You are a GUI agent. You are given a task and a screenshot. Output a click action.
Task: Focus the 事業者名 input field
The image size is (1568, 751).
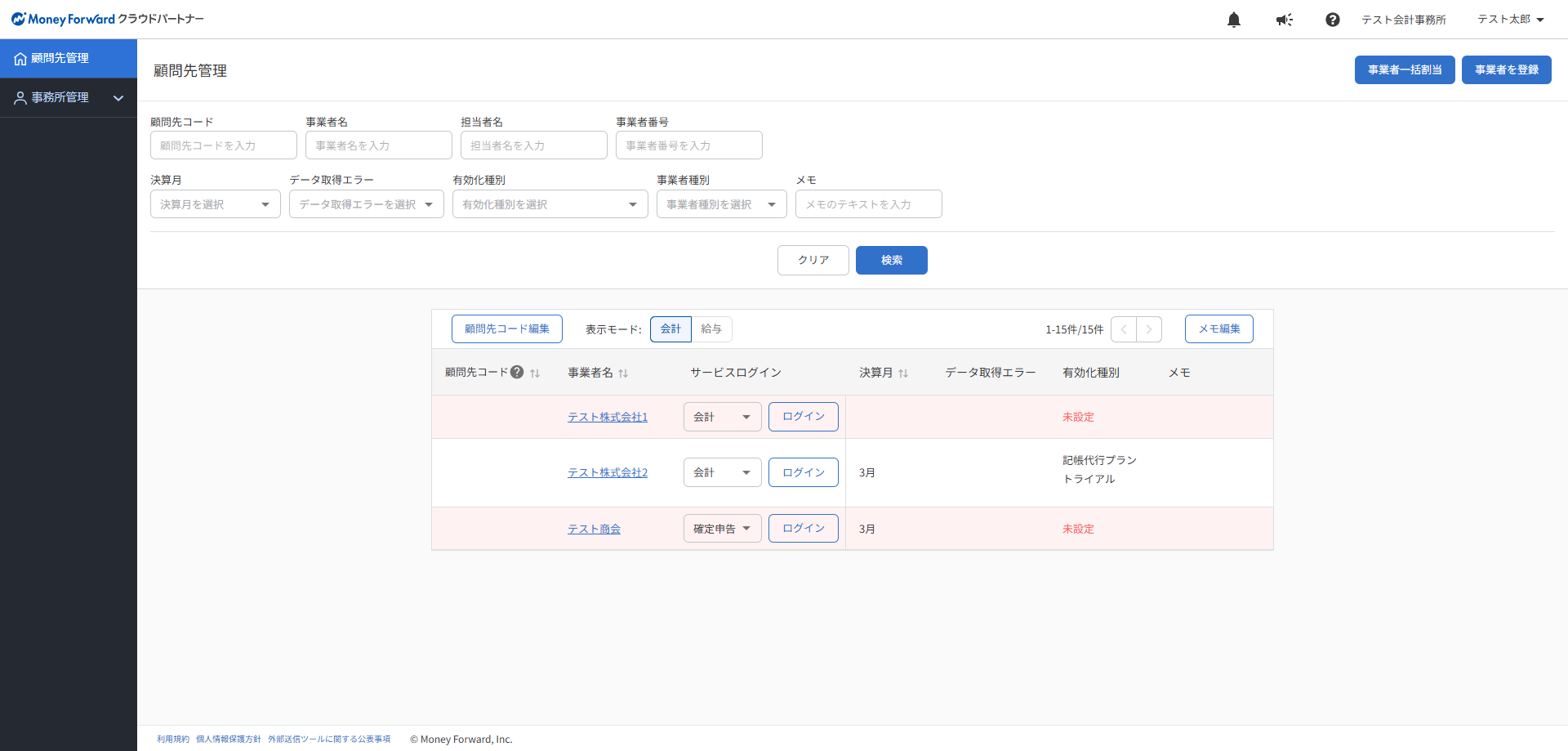pyautogui.click(x=379, y=145)
